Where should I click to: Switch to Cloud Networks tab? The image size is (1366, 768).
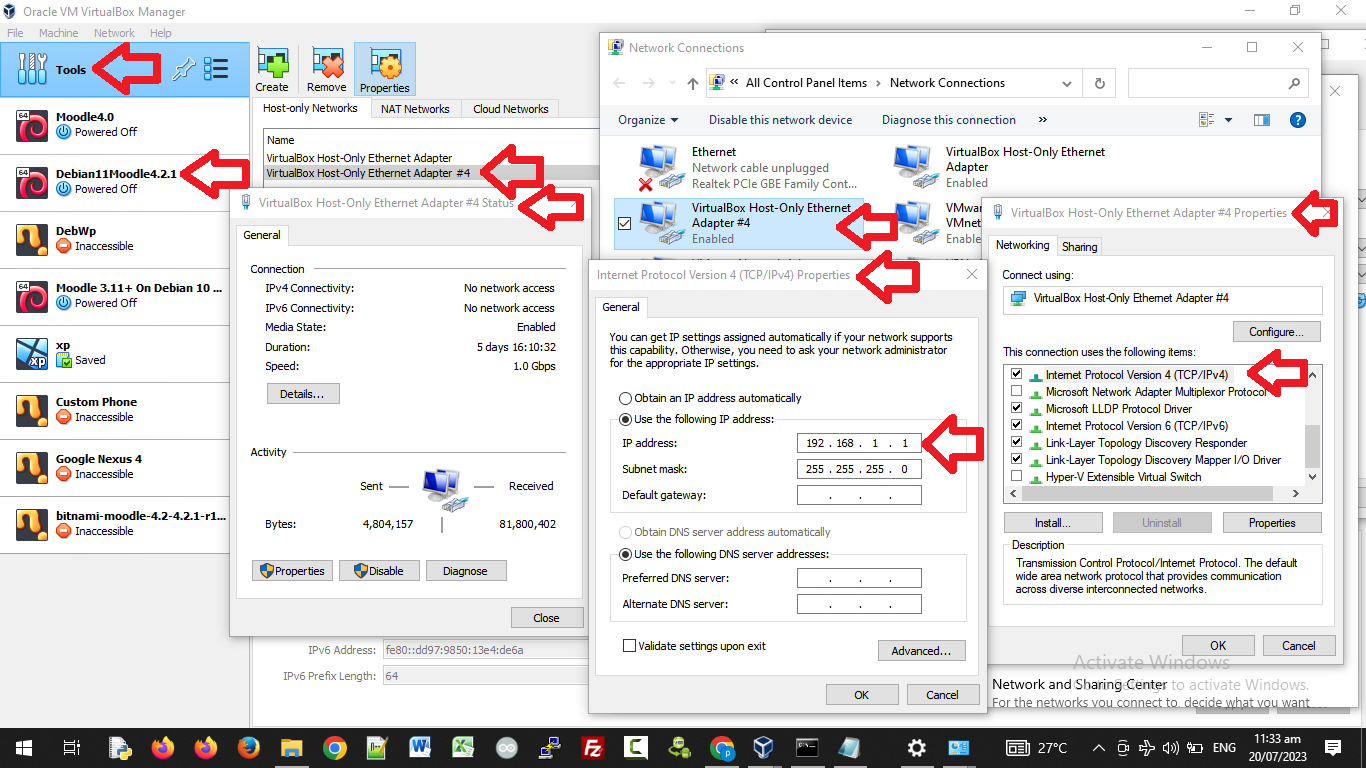[511, 109]
